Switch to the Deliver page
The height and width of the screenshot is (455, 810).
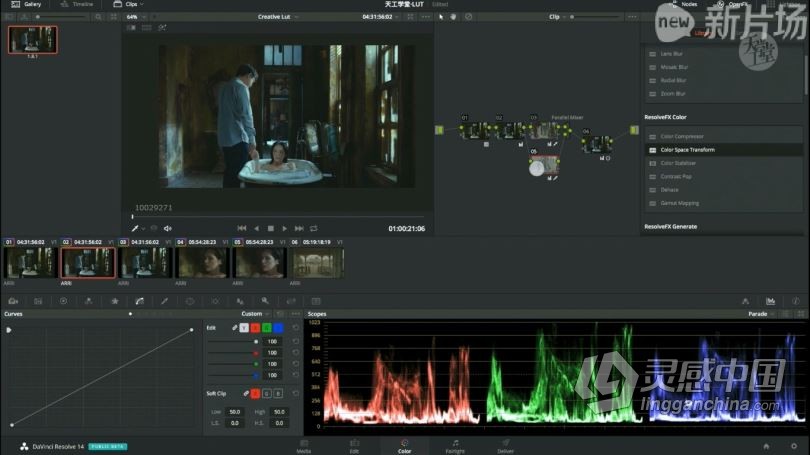(x=505, y=447)
